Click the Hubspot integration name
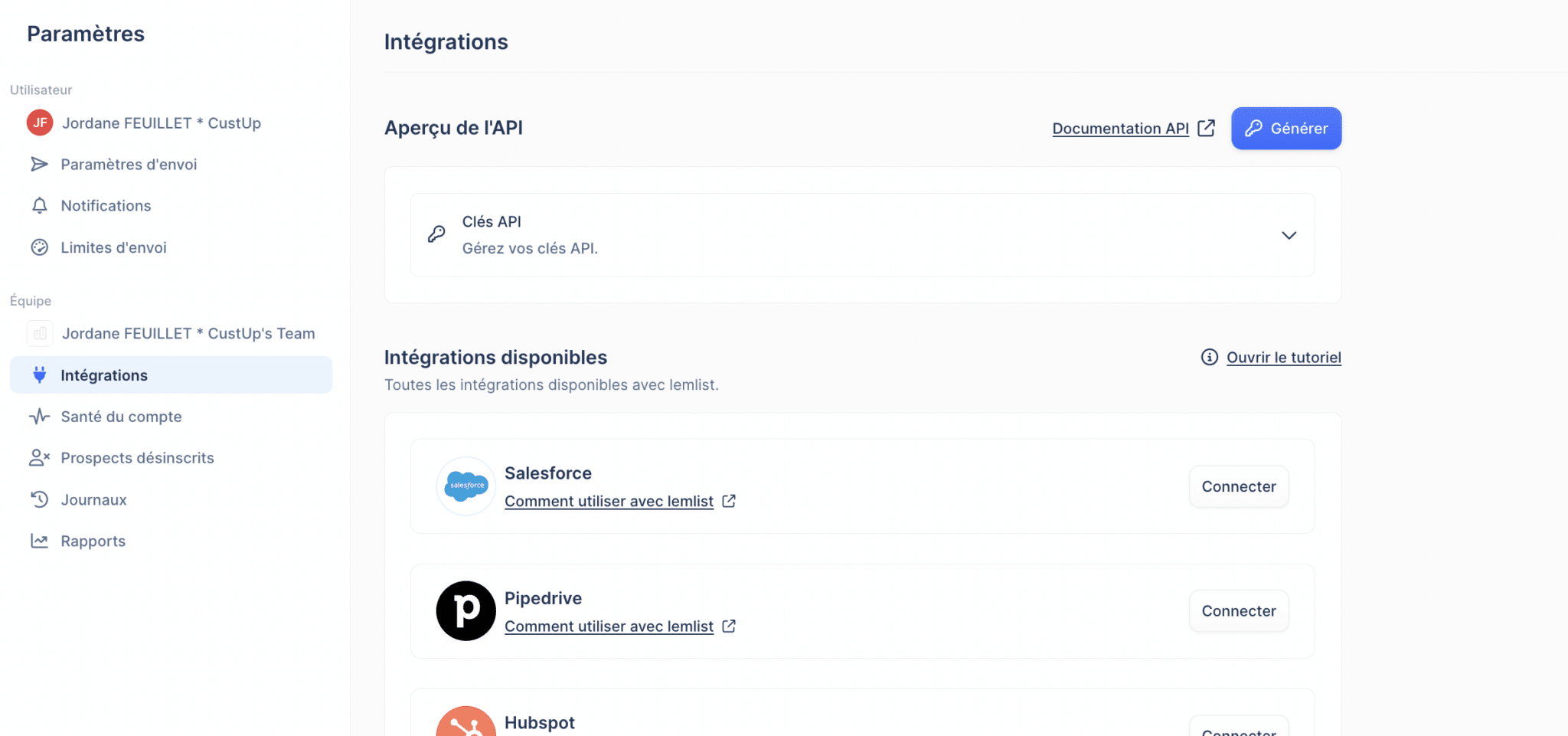The image size is (1568, 736). pos(540,723)
